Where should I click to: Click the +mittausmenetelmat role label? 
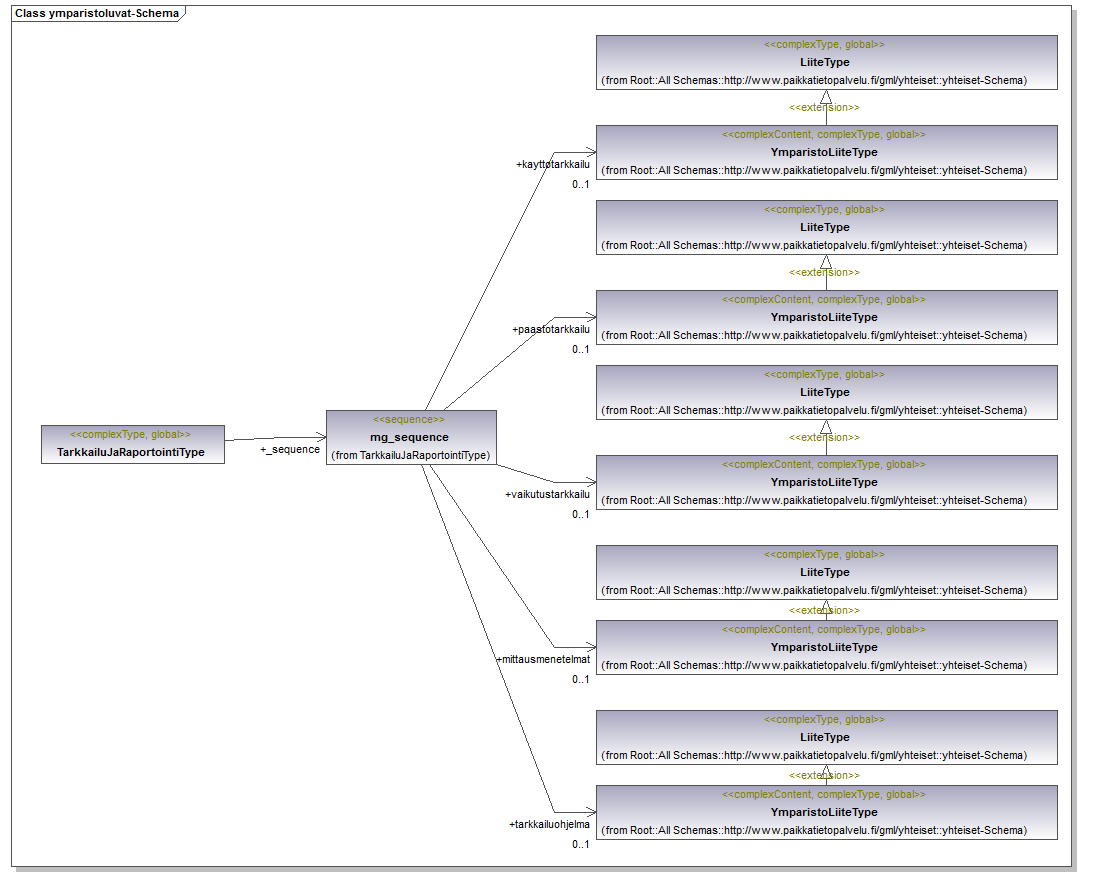point(543,659)
